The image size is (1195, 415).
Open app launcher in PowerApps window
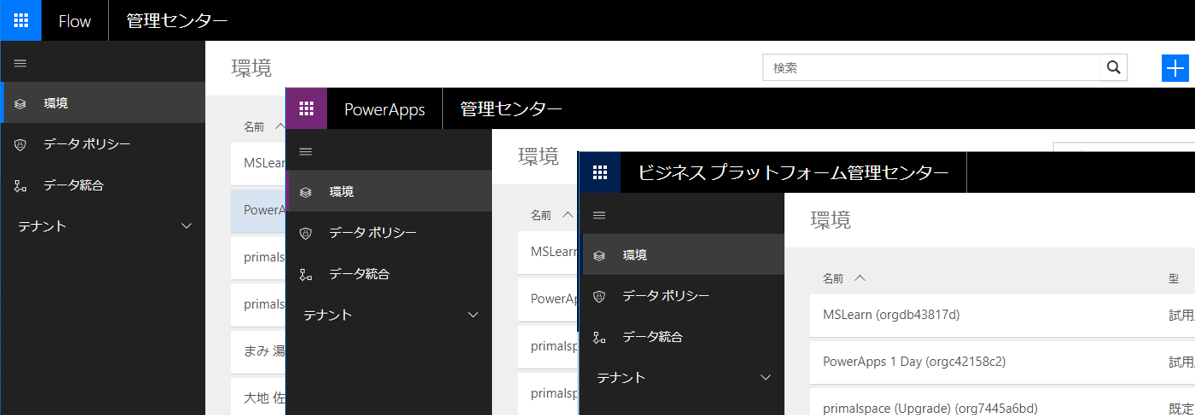click(306, 109)
